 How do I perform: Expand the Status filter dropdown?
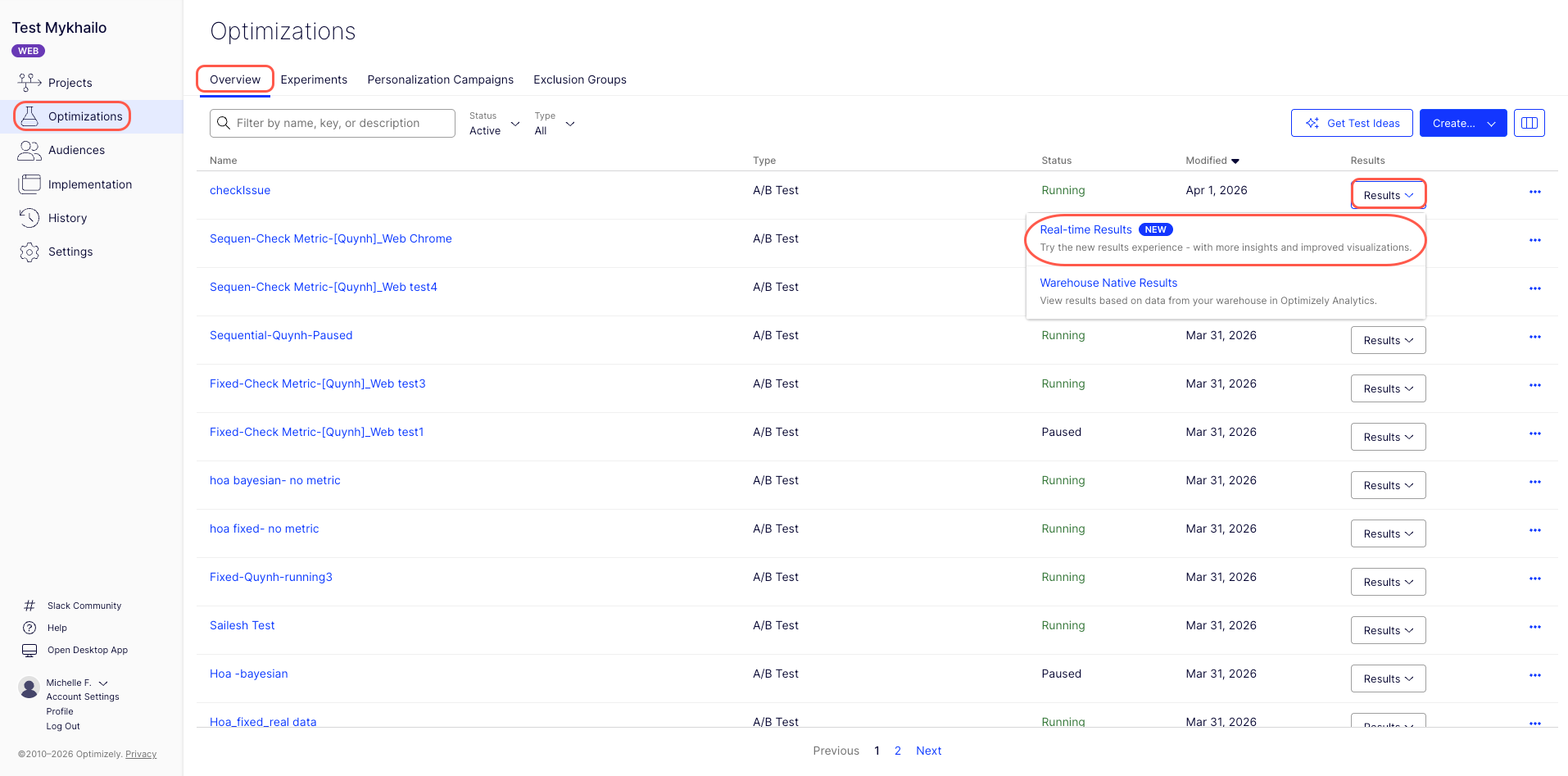point(495,124)
